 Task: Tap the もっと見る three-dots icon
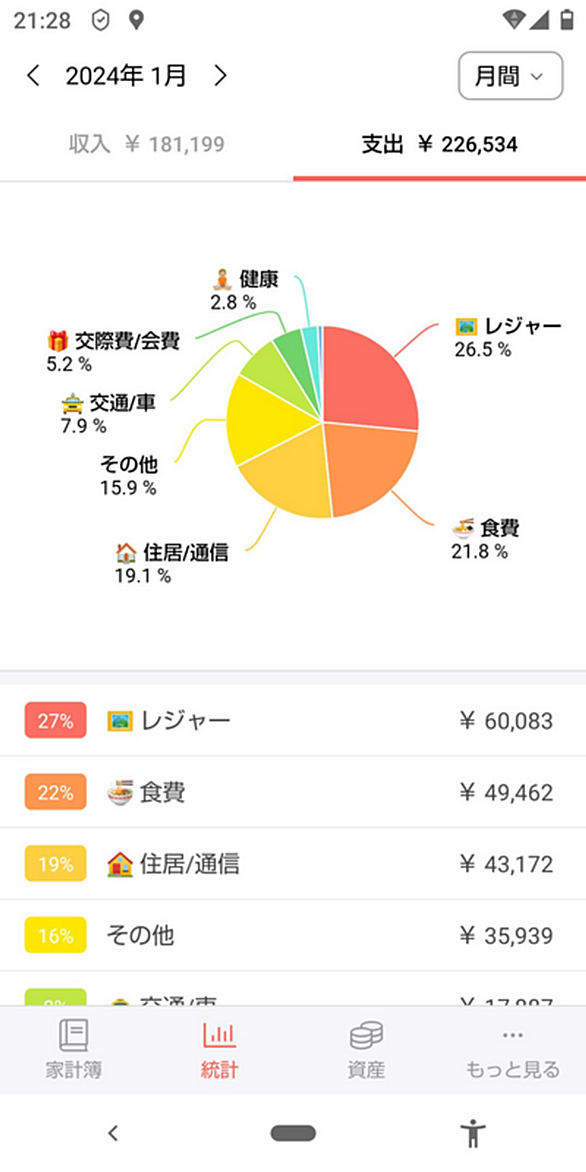pyautogui.click(x=513, y=1035)
